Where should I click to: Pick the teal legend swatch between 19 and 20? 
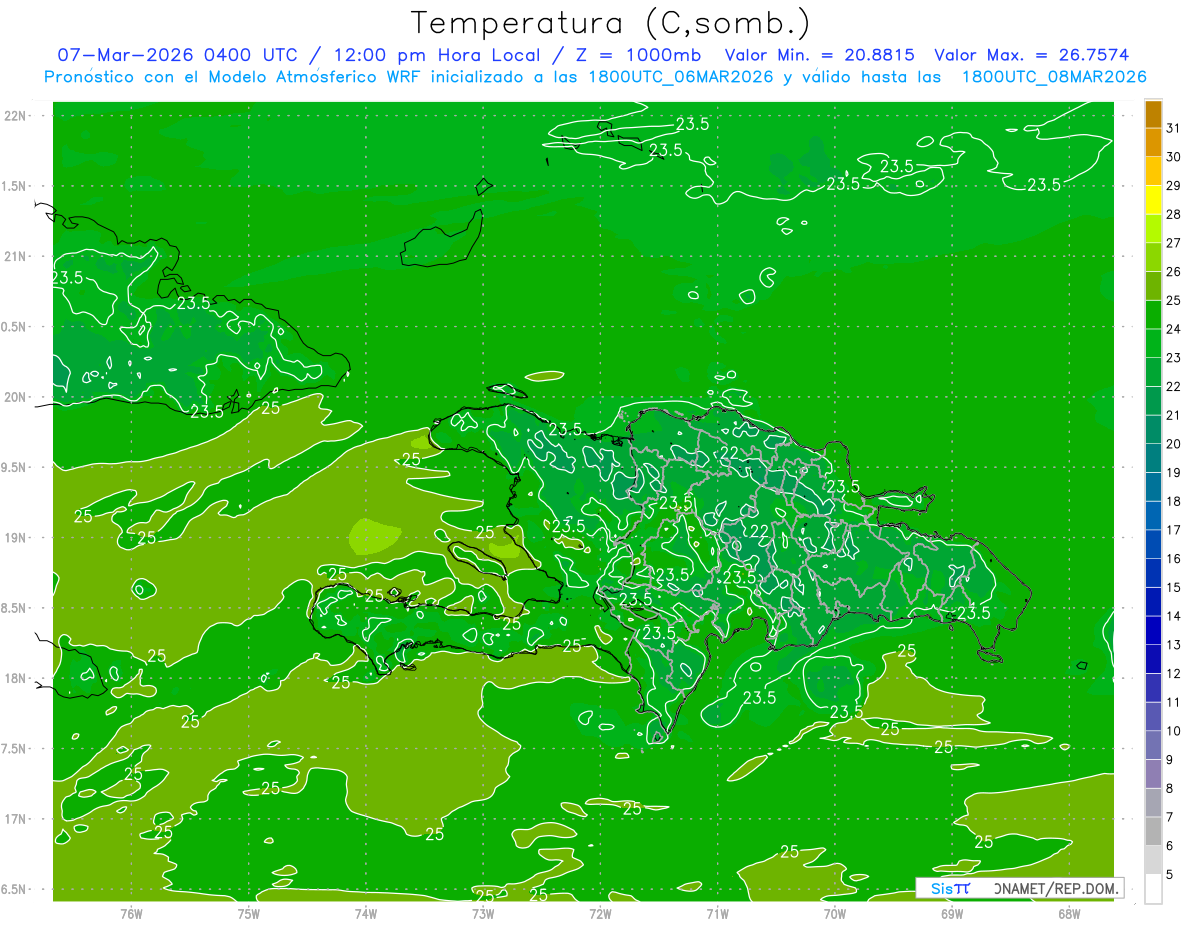point(1153,458)
